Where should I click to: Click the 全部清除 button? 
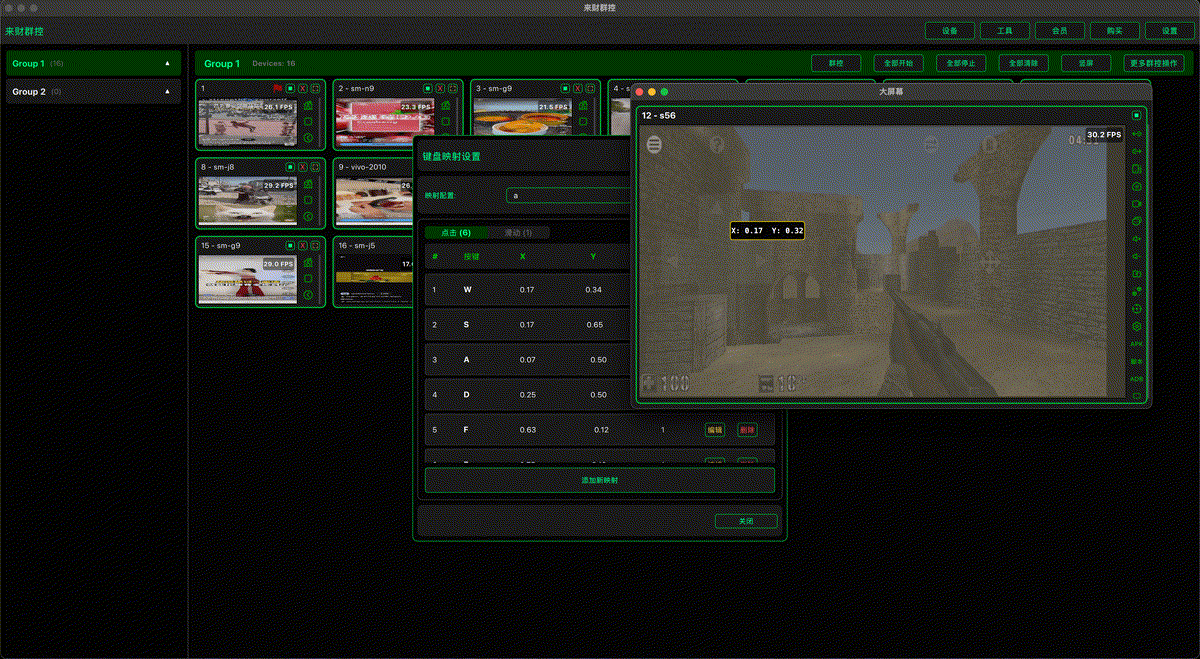[1023, 63]
